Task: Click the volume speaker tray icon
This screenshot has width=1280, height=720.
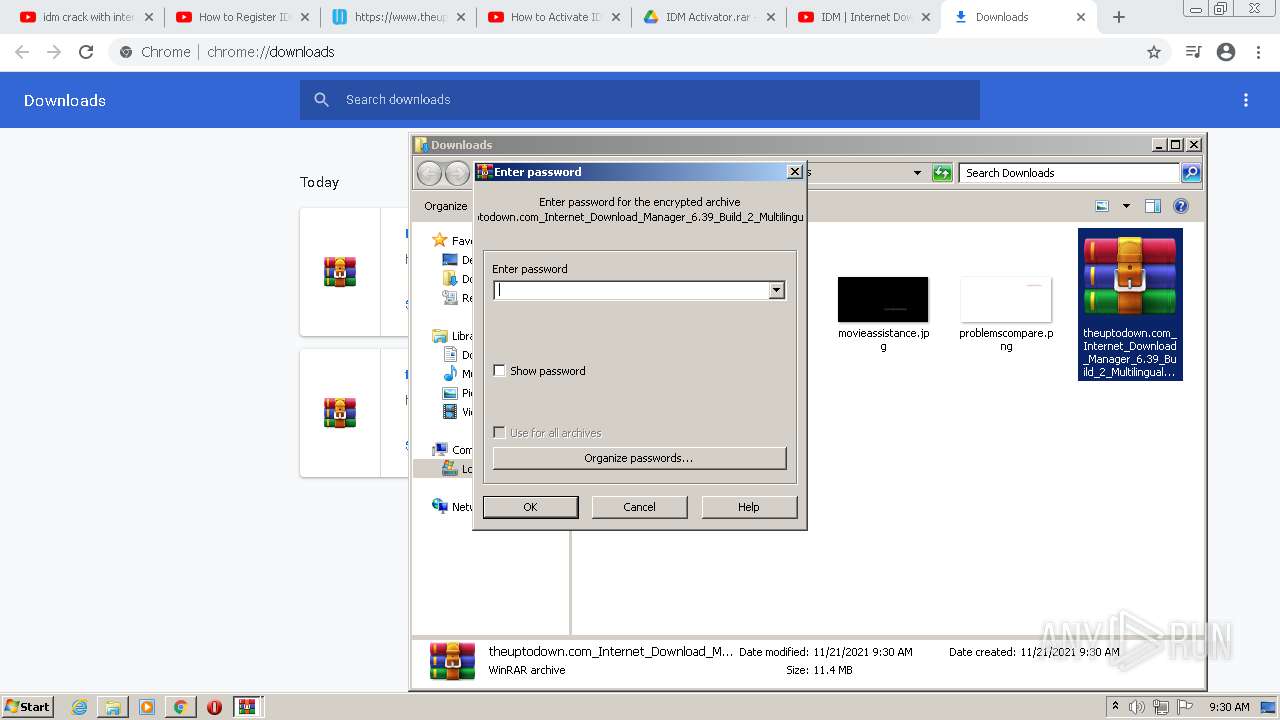Action: click(x=1137, y=707)
